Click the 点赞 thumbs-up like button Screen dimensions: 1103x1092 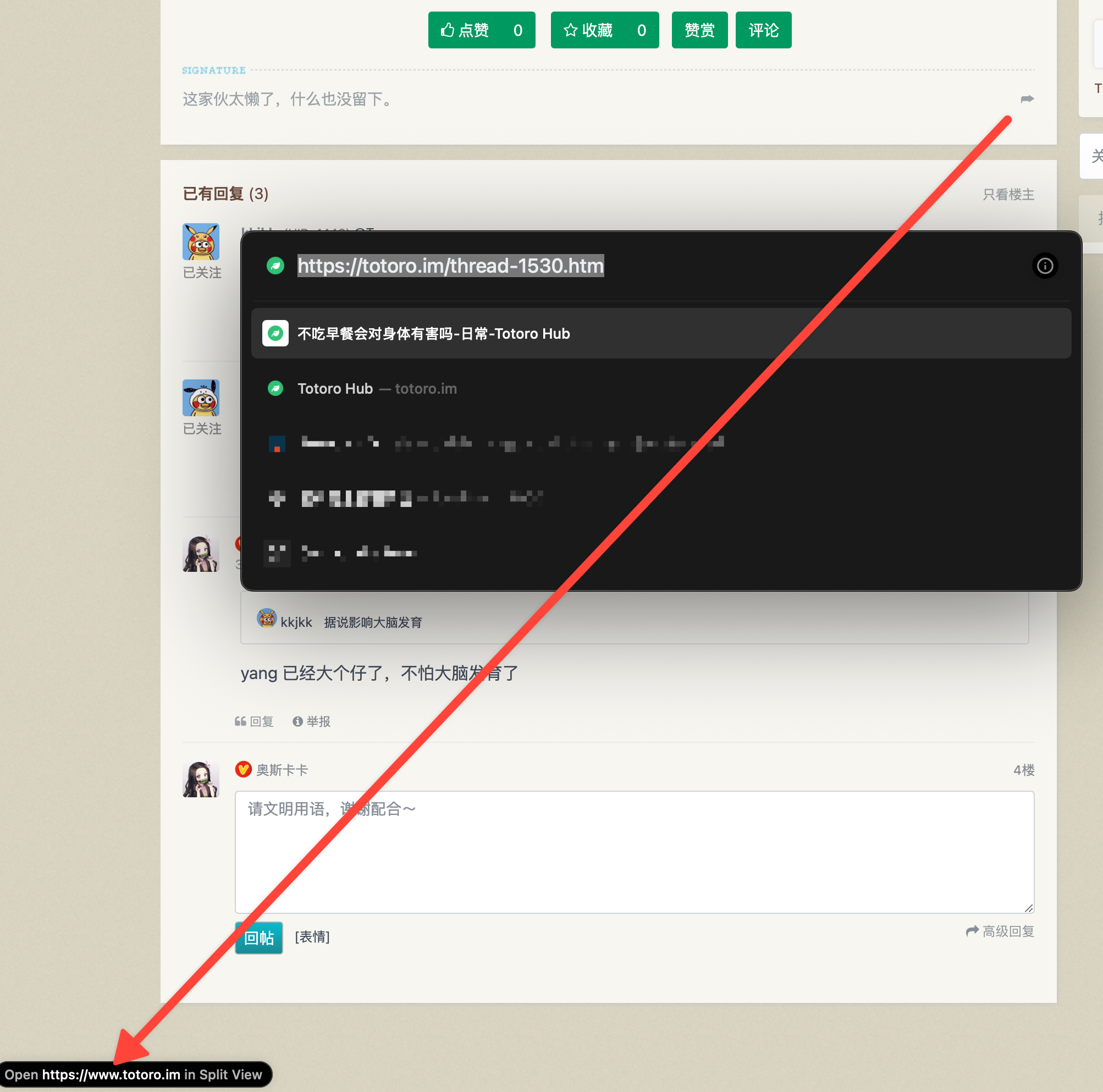pos(481,30)
